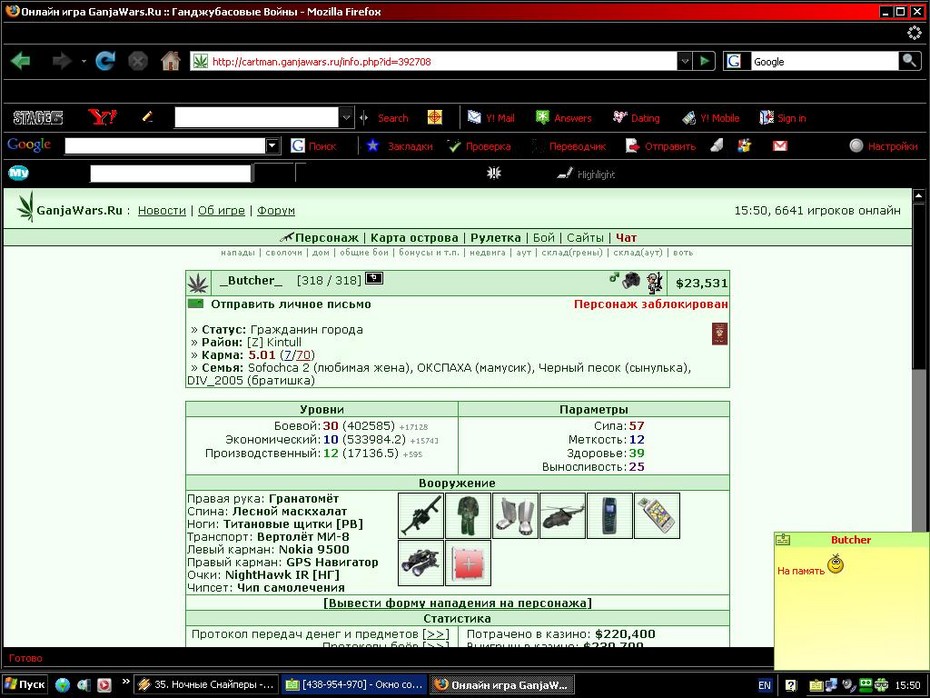
Task: Open the home page icon
Action: coord(171,60)
